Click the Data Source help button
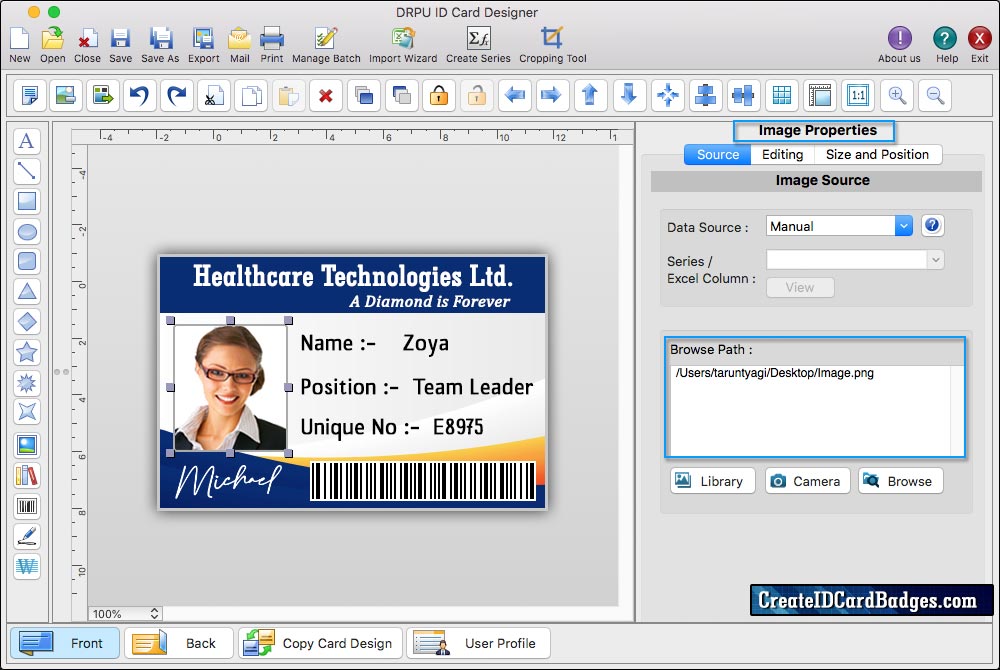 click(932, 225)
